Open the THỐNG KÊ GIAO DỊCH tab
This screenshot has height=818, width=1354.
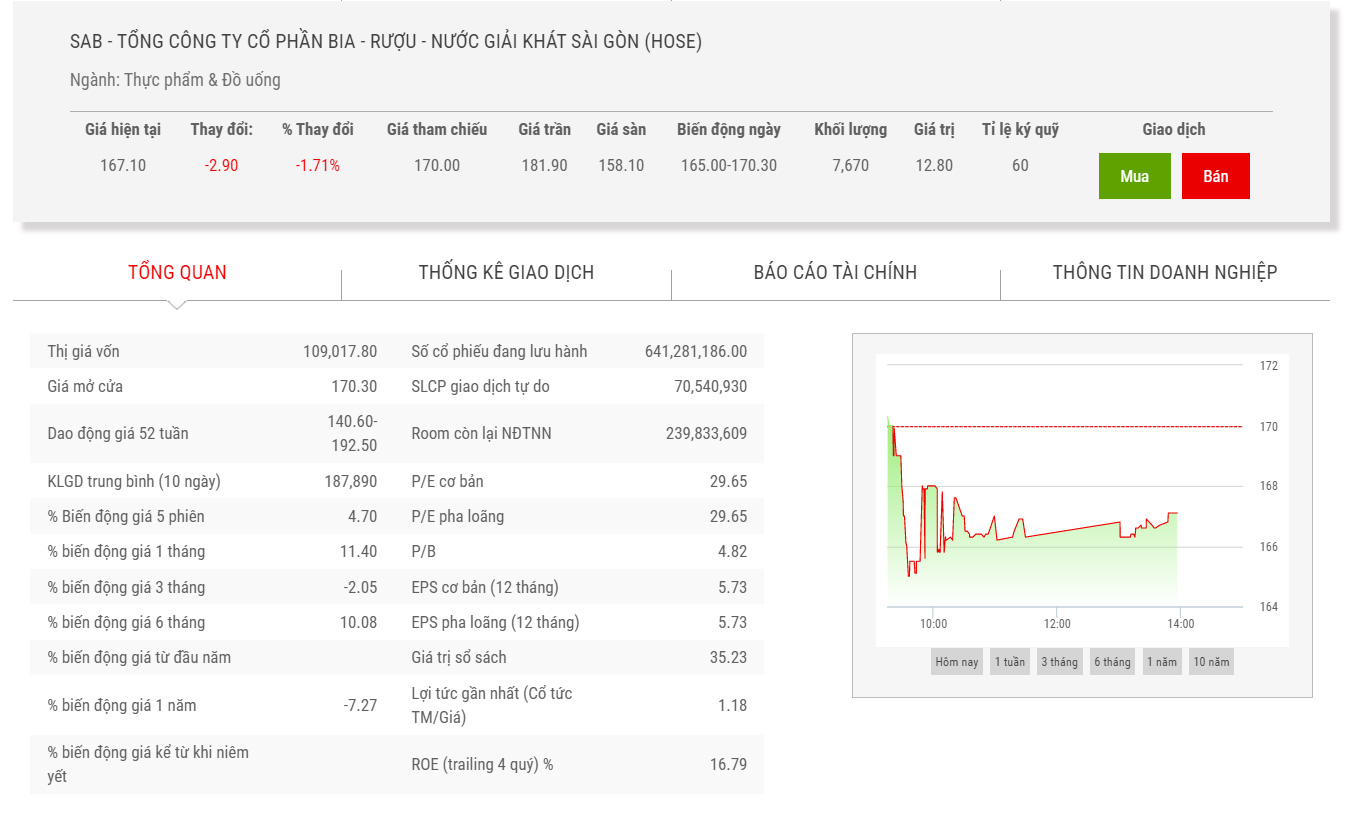click(506, 272)
